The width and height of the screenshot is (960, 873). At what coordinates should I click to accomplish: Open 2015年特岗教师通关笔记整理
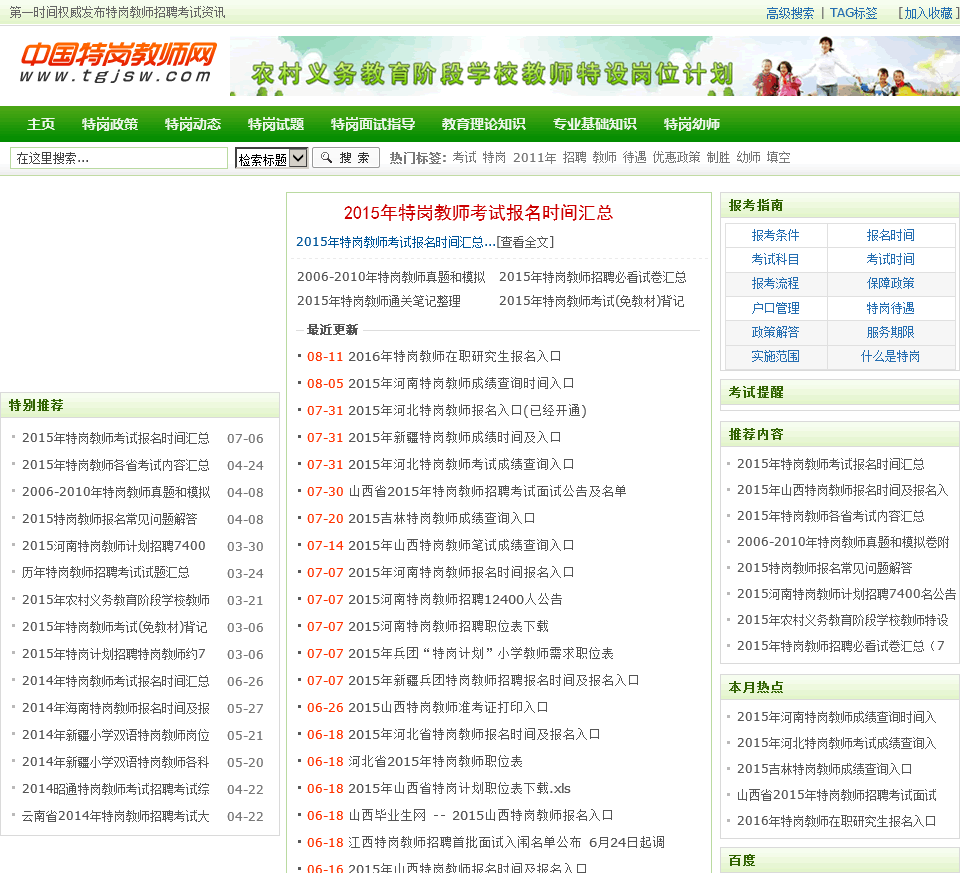click(379, 301)
